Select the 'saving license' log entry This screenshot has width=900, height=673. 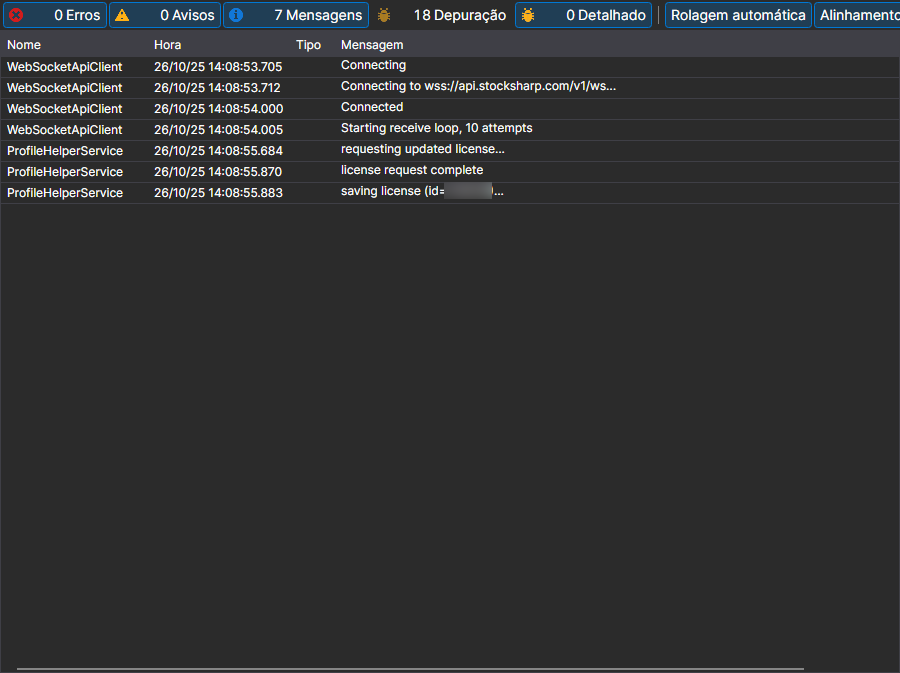450,193
